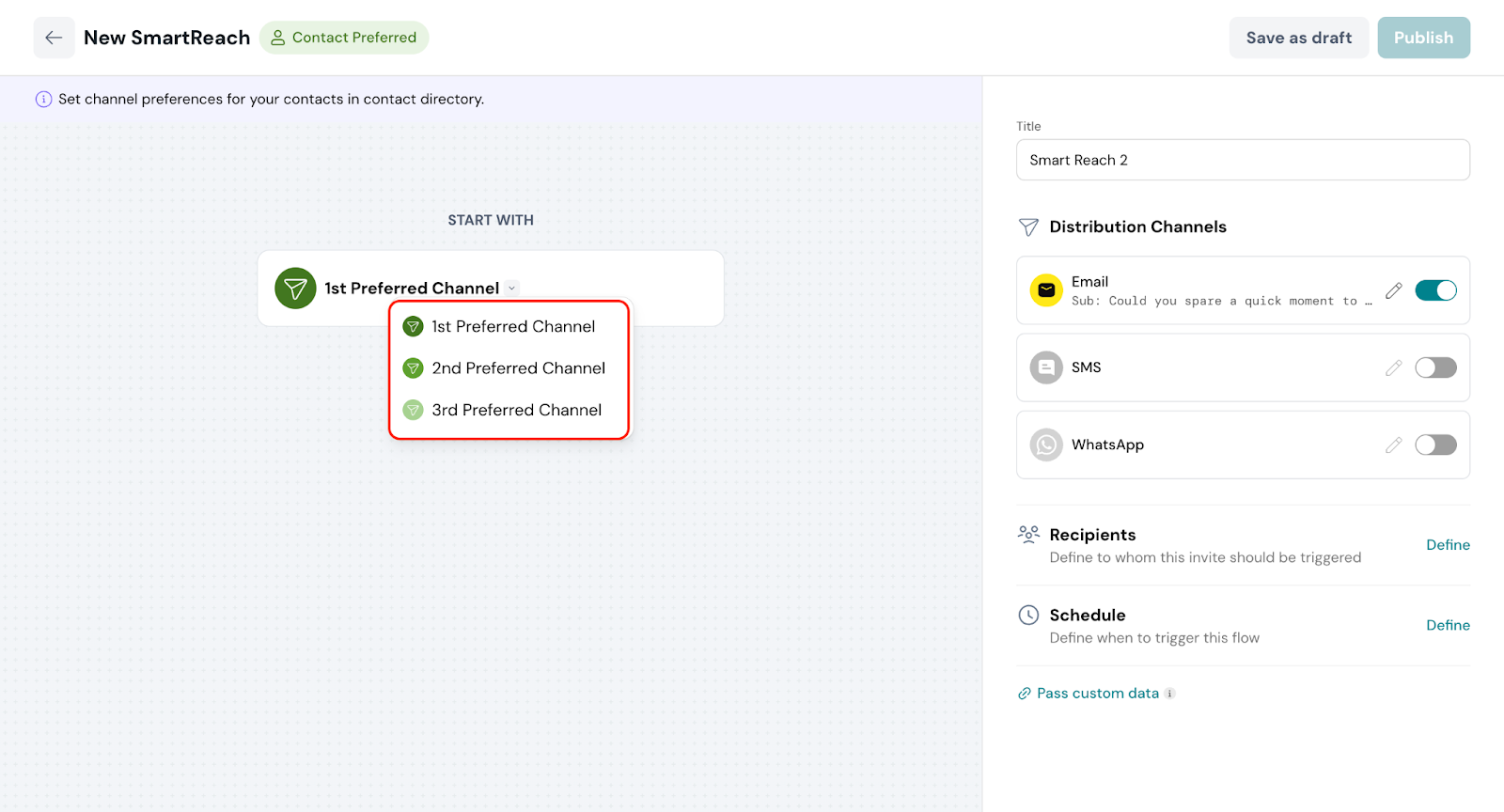This screenshot has width=1504, height=812.
Task: Click the Email edit pencil icon
Action: click(x=1393, y=290)
